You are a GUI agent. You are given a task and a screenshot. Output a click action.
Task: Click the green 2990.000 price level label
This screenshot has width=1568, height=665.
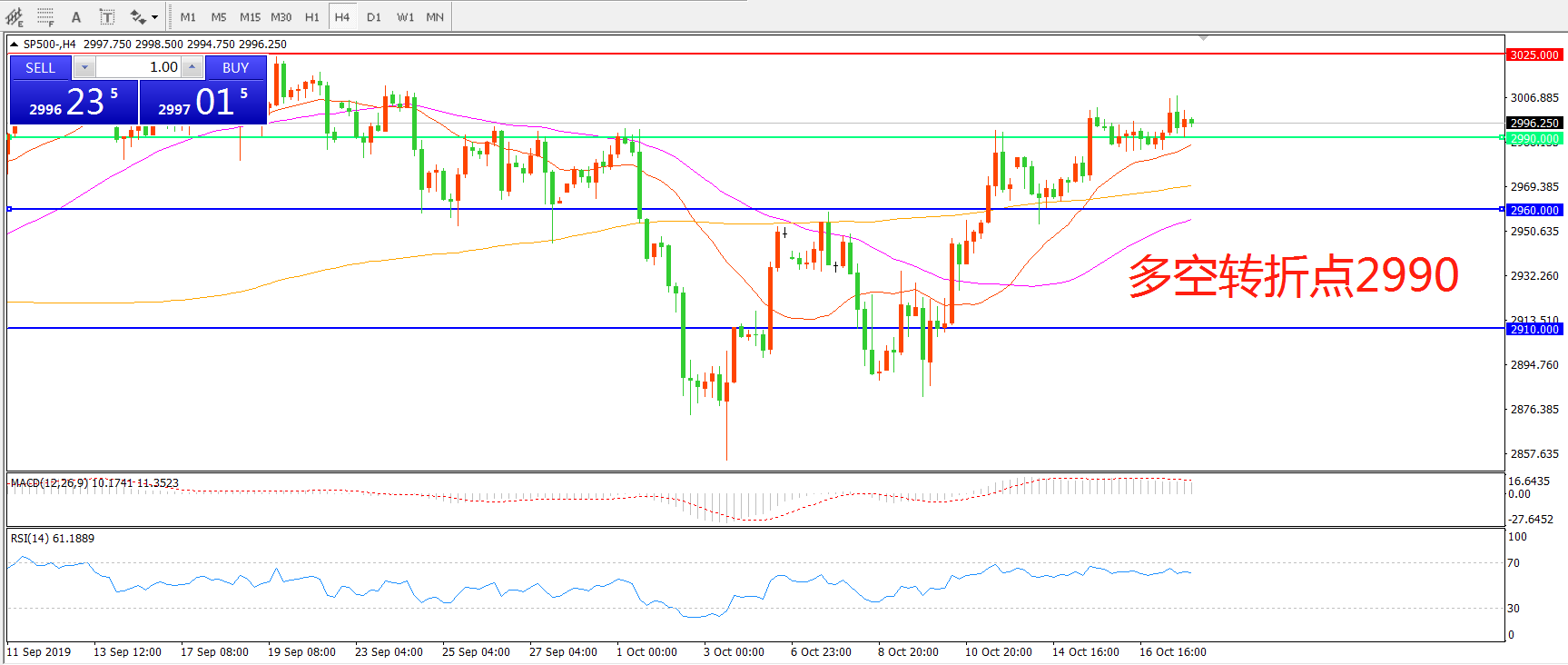[1533, 139]
